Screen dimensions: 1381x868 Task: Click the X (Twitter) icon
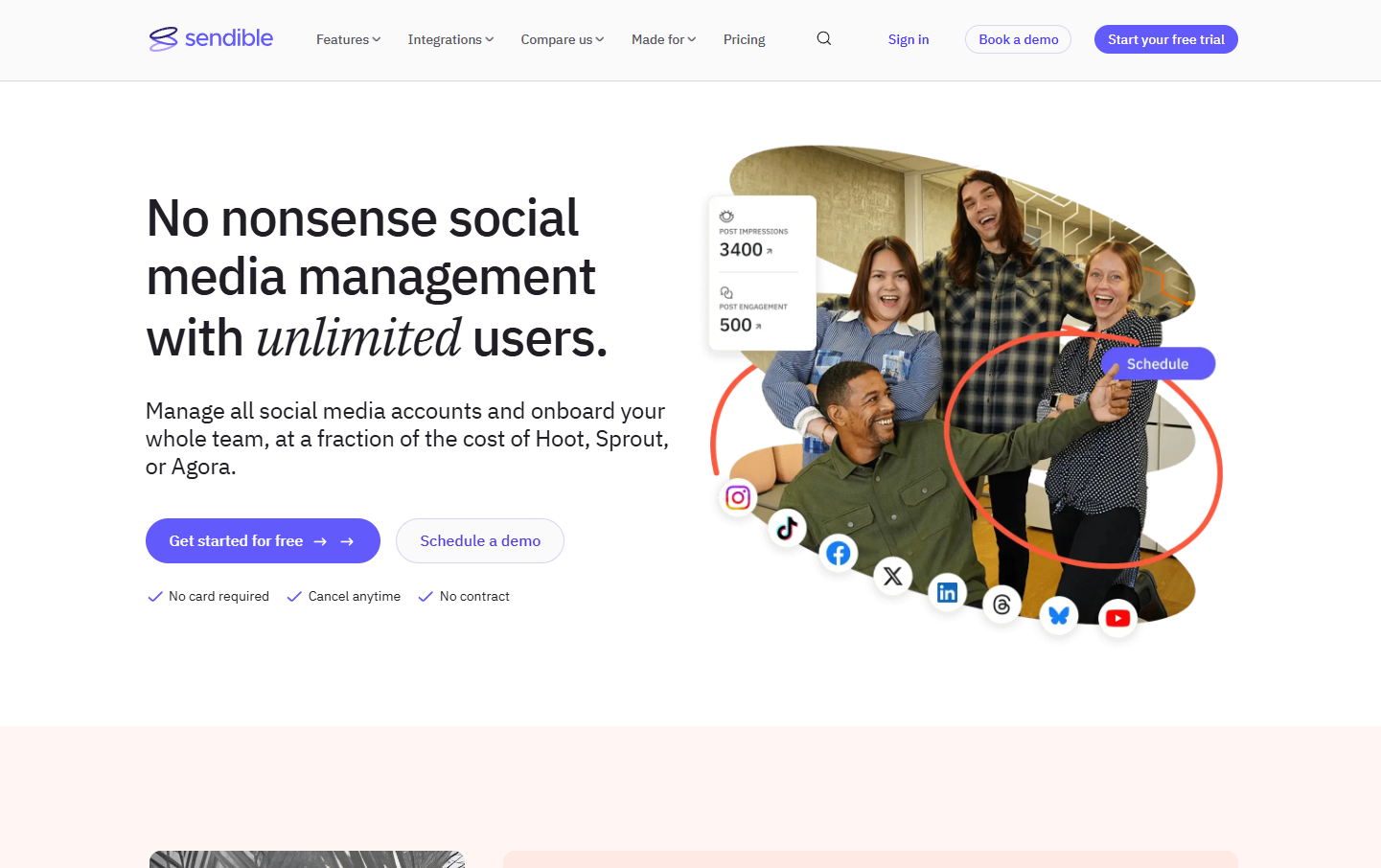tap(893, 576)
